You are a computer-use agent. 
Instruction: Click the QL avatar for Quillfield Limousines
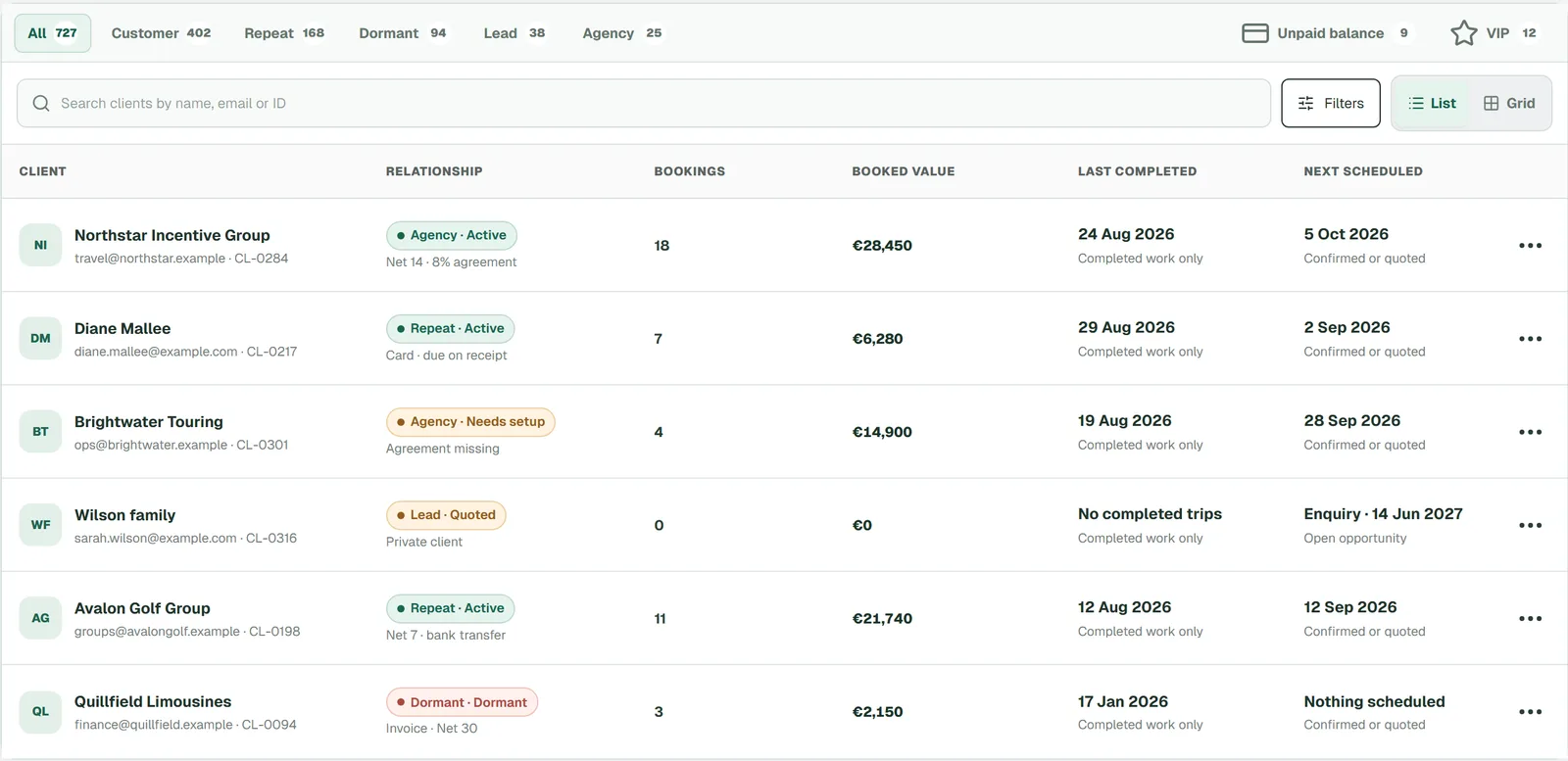click(x=40, y=711)
